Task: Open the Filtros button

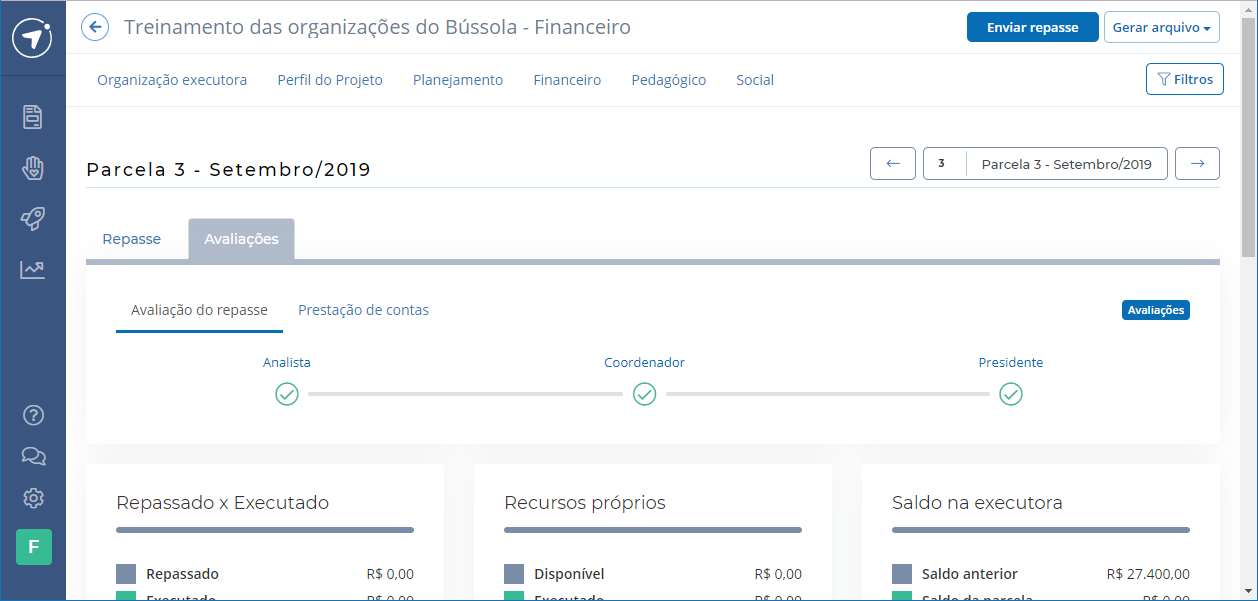Action: click(x=1185, y=79)
